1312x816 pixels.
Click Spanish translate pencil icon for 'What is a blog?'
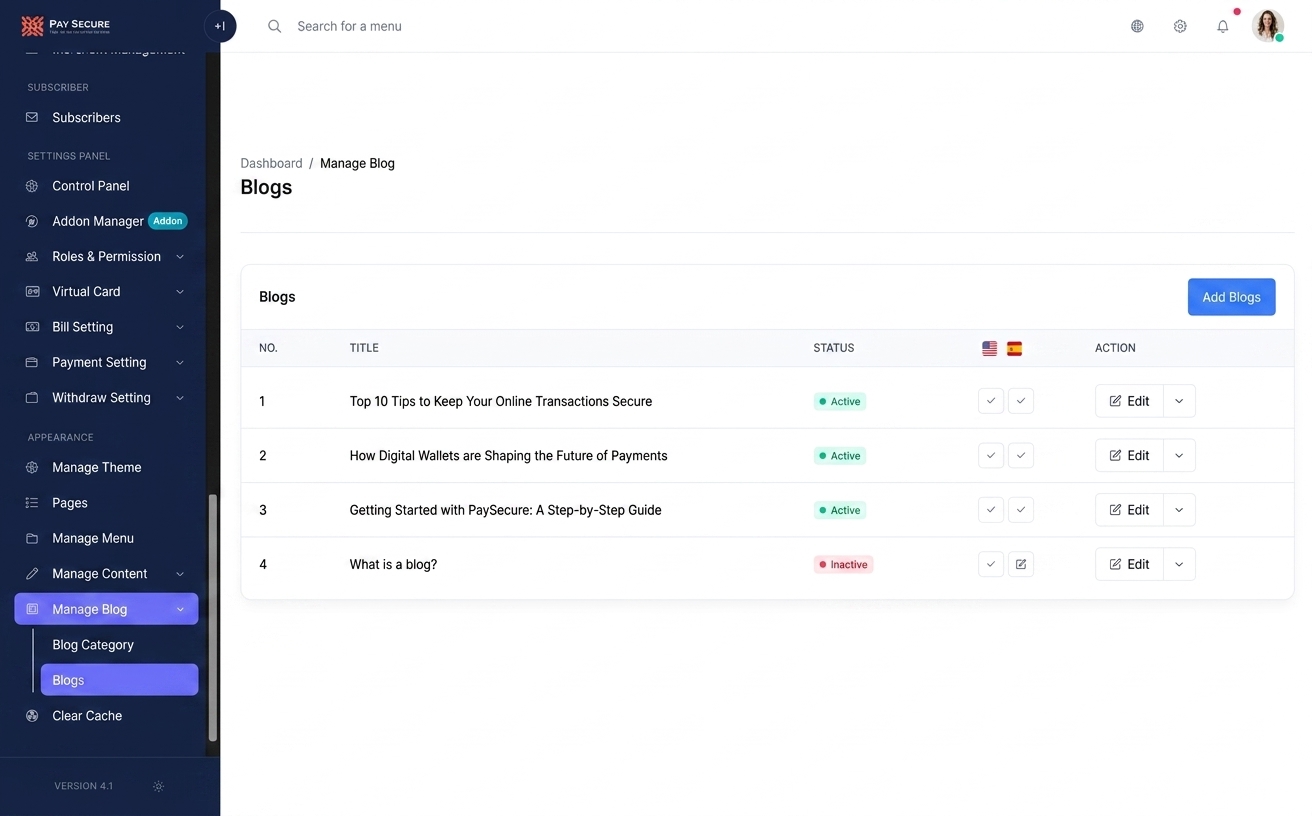point(1021,564)
